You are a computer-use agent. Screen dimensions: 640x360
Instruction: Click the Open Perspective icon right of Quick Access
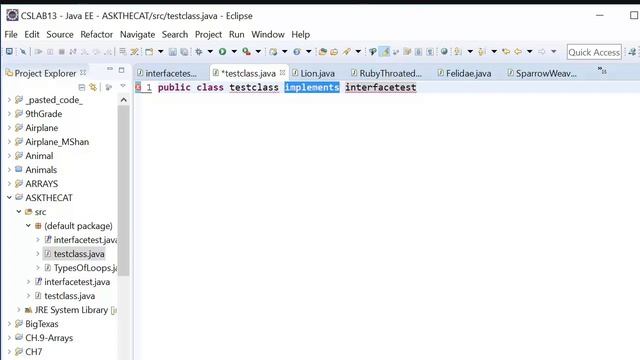point(633,51)
